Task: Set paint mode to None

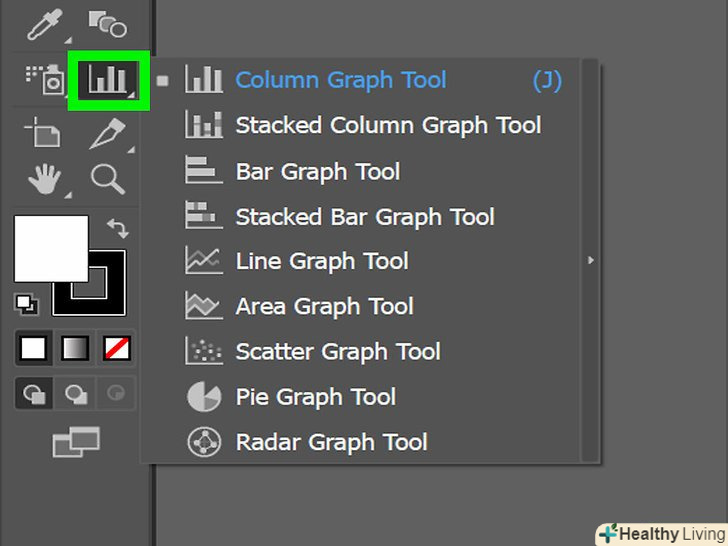Action: click(117, 348)
